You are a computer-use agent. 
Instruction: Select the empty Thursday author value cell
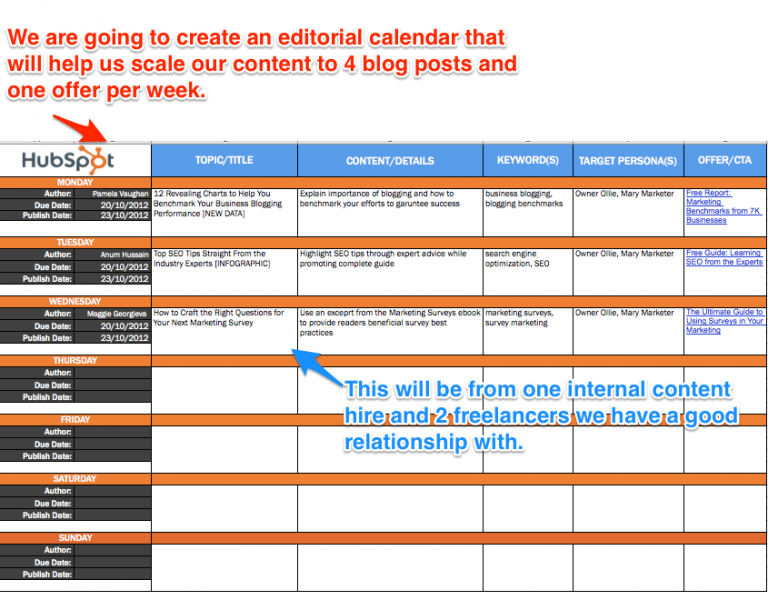pyautogui.click(x=113, y=373)
